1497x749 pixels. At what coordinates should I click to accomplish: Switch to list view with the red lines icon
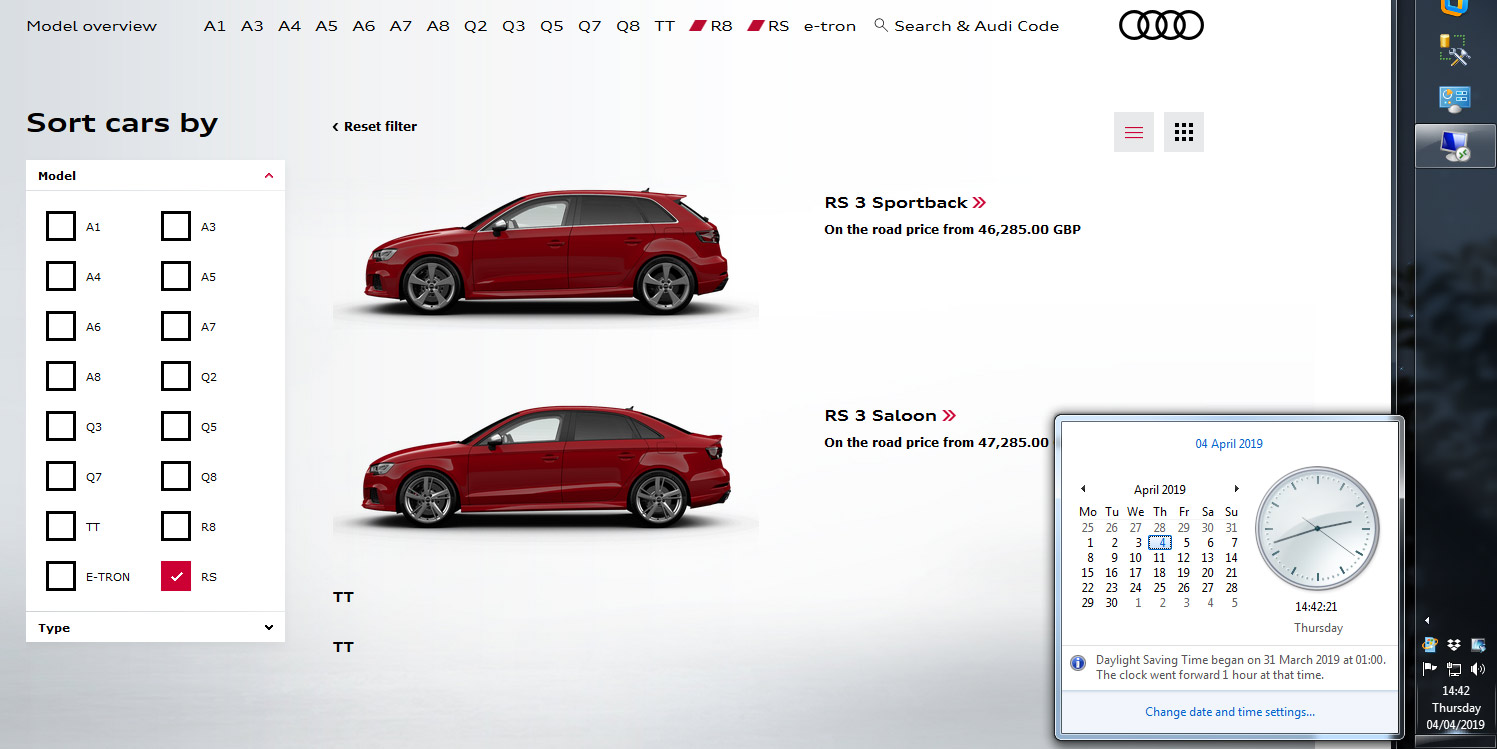tap(1134, 132)
